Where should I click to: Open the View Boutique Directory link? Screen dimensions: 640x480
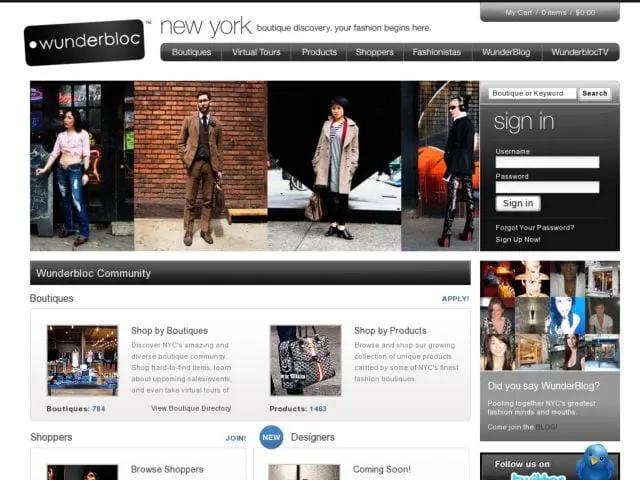tap(191, 408)
